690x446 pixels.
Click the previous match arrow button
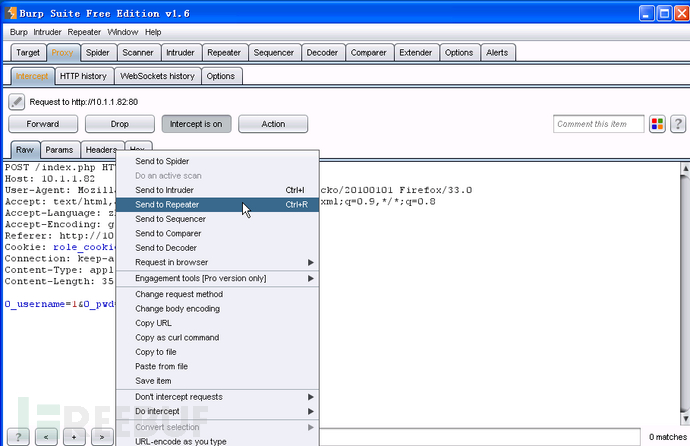46,437
